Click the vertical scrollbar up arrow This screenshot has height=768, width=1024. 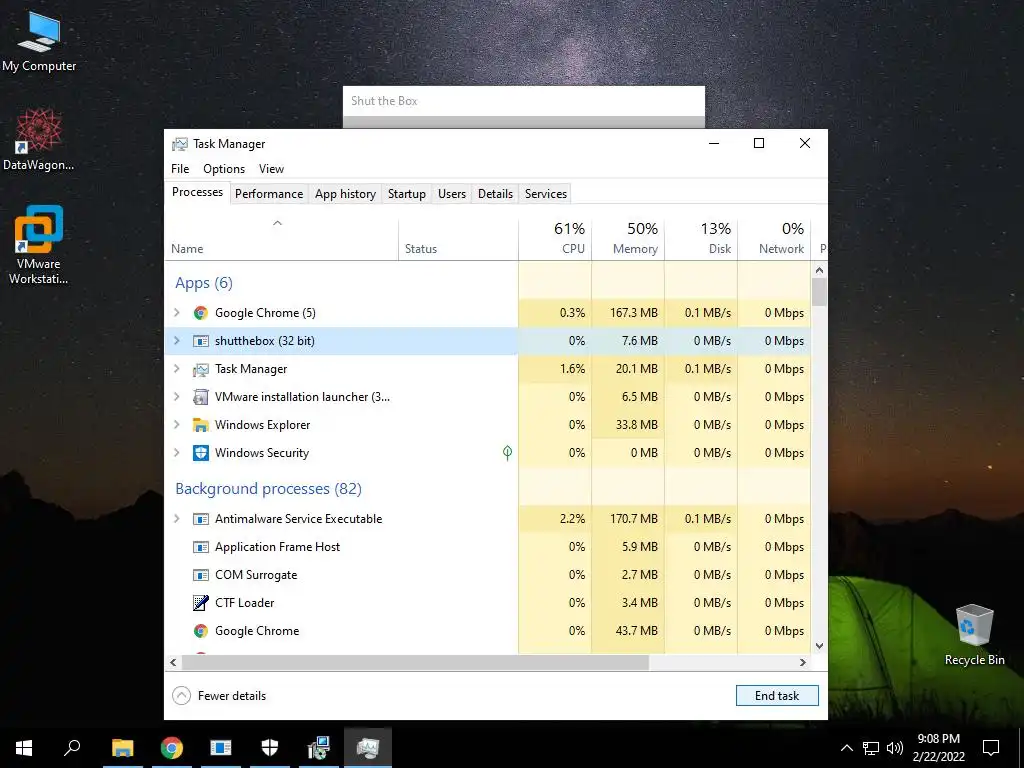coord(820,270)
